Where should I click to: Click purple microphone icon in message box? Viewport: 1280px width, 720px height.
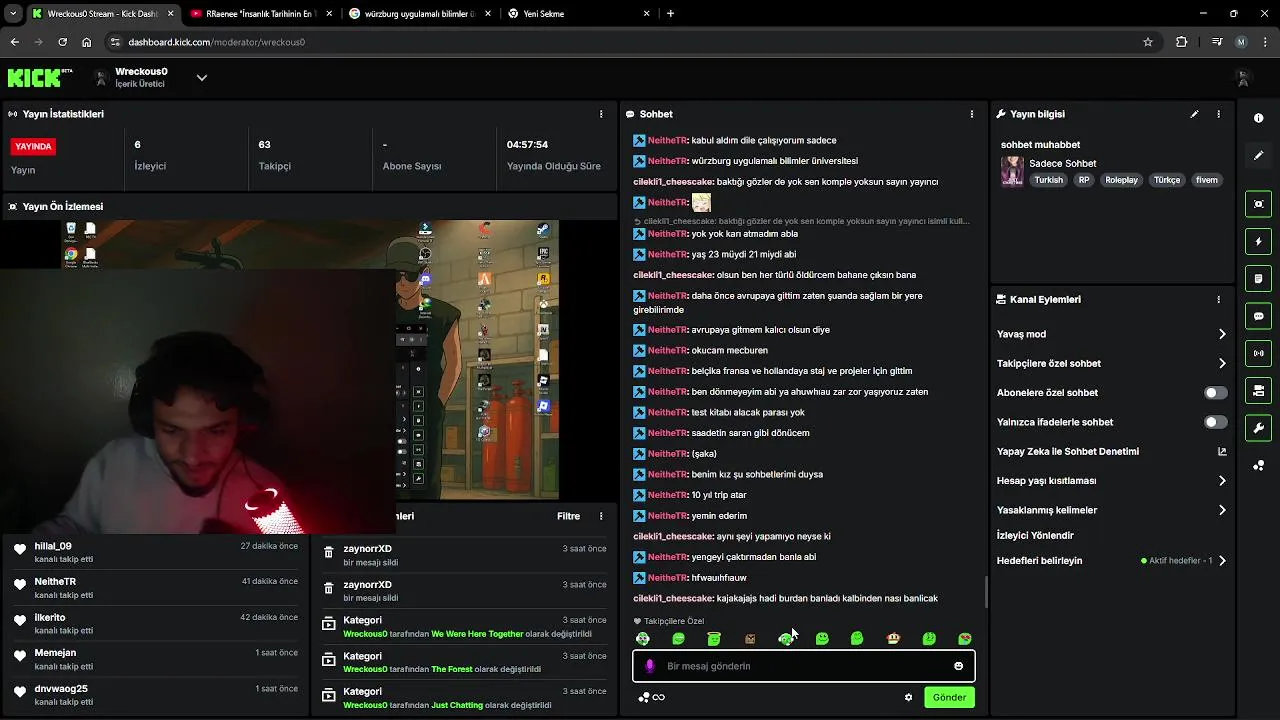[650, 666]
